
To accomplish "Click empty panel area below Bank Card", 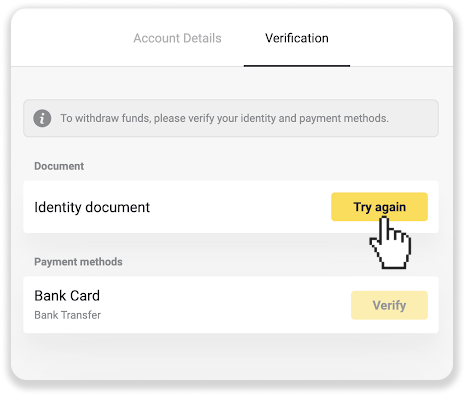I will pyautogui.click(x=231, y=356).
